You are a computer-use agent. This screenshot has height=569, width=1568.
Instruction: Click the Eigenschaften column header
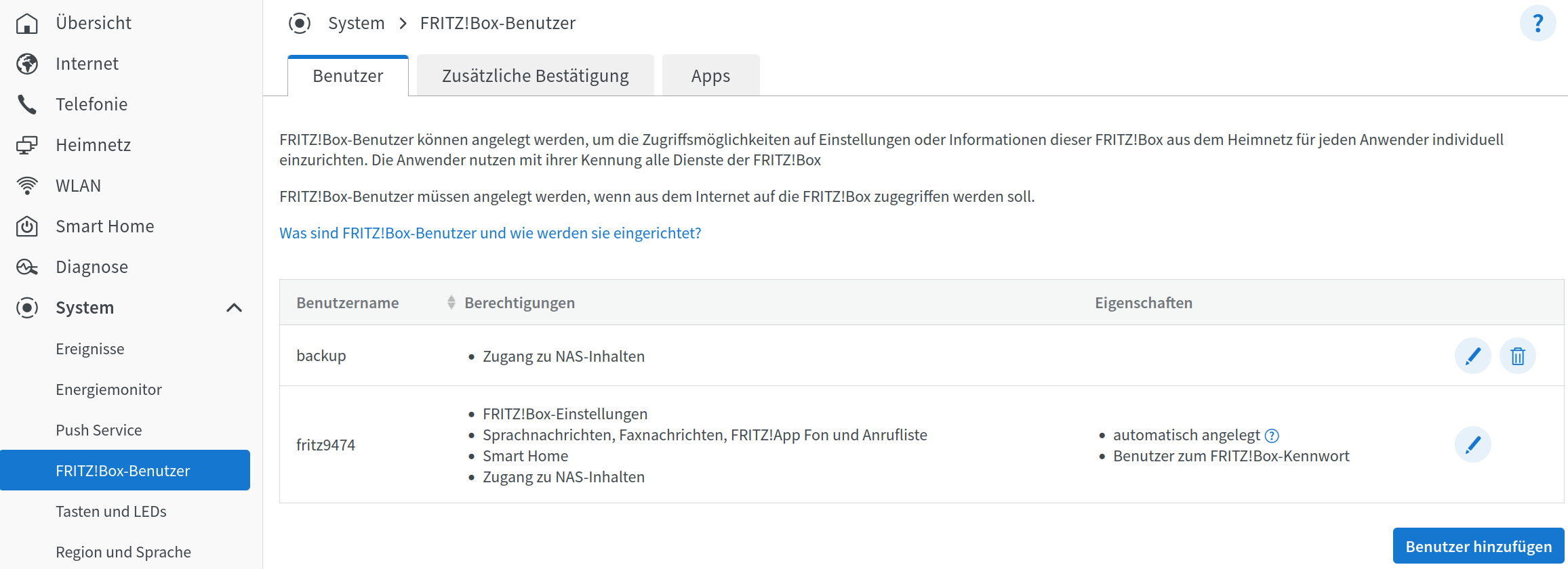click(1144, 303)
